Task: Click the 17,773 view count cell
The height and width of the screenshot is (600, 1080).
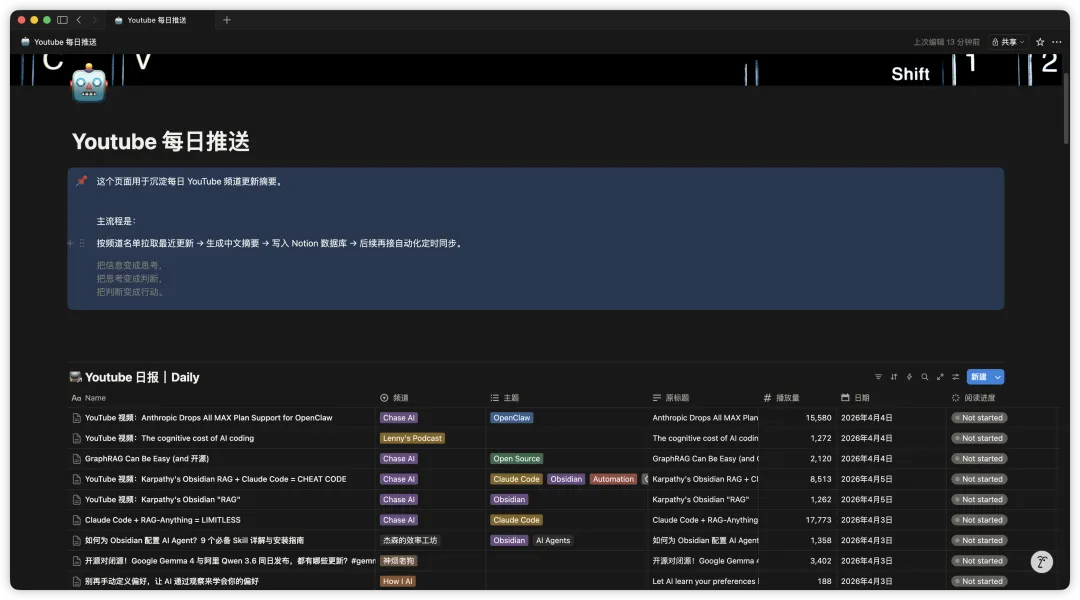Action: pos(818,520)
